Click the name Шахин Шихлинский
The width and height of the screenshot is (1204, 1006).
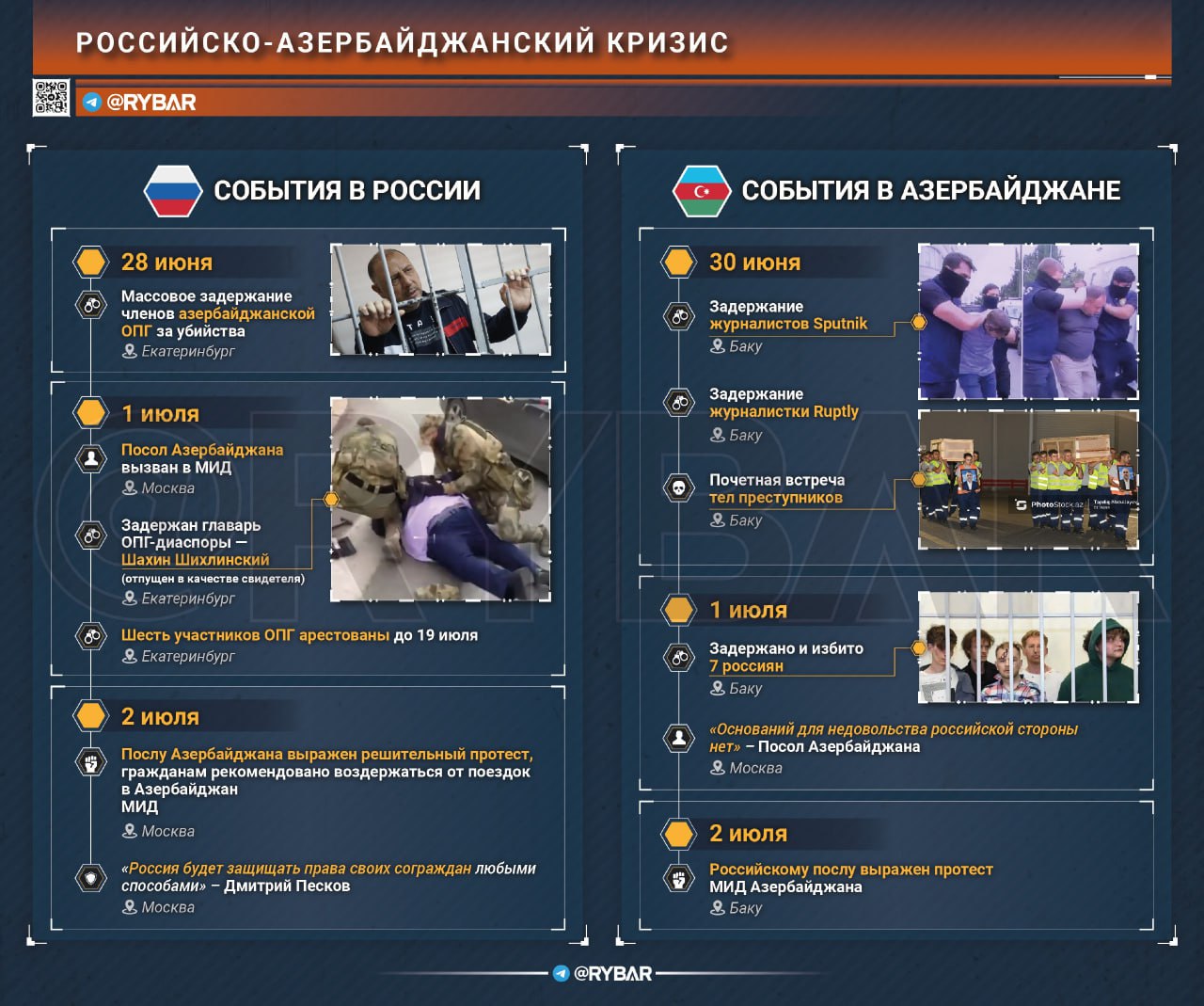(195, 560)
